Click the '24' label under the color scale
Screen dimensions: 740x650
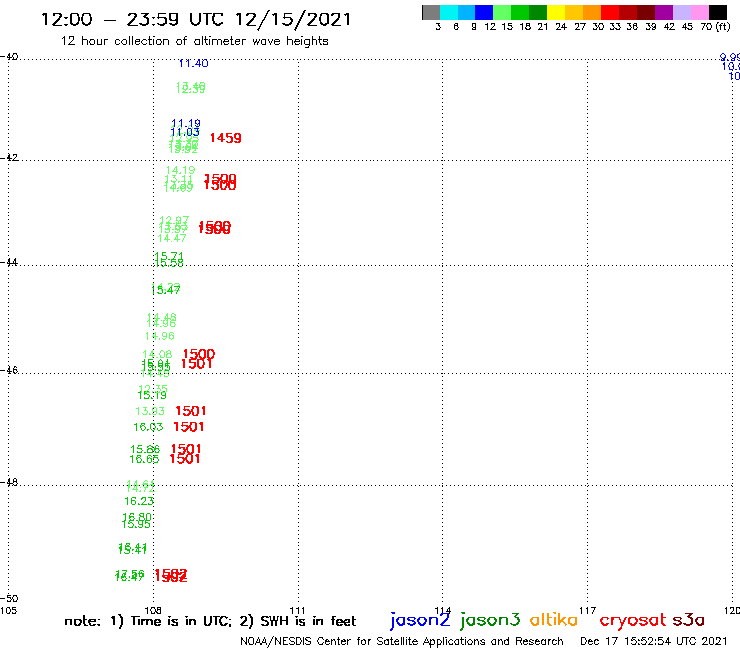(561, 26)
